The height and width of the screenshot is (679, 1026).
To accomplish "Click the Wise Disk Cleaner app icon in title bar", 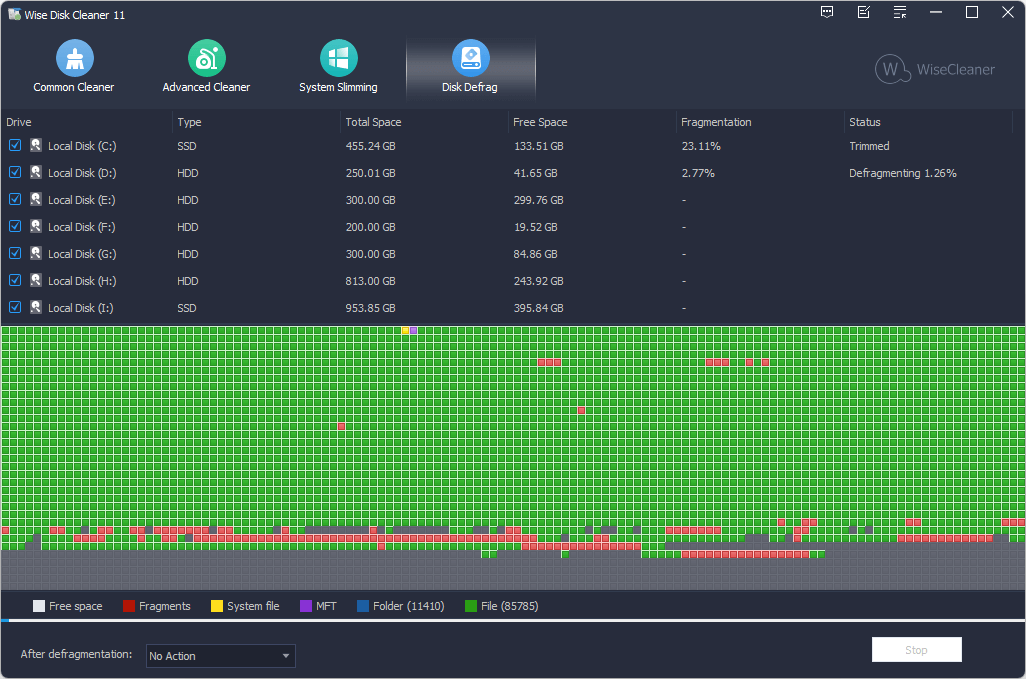I will tap(14, 14).
